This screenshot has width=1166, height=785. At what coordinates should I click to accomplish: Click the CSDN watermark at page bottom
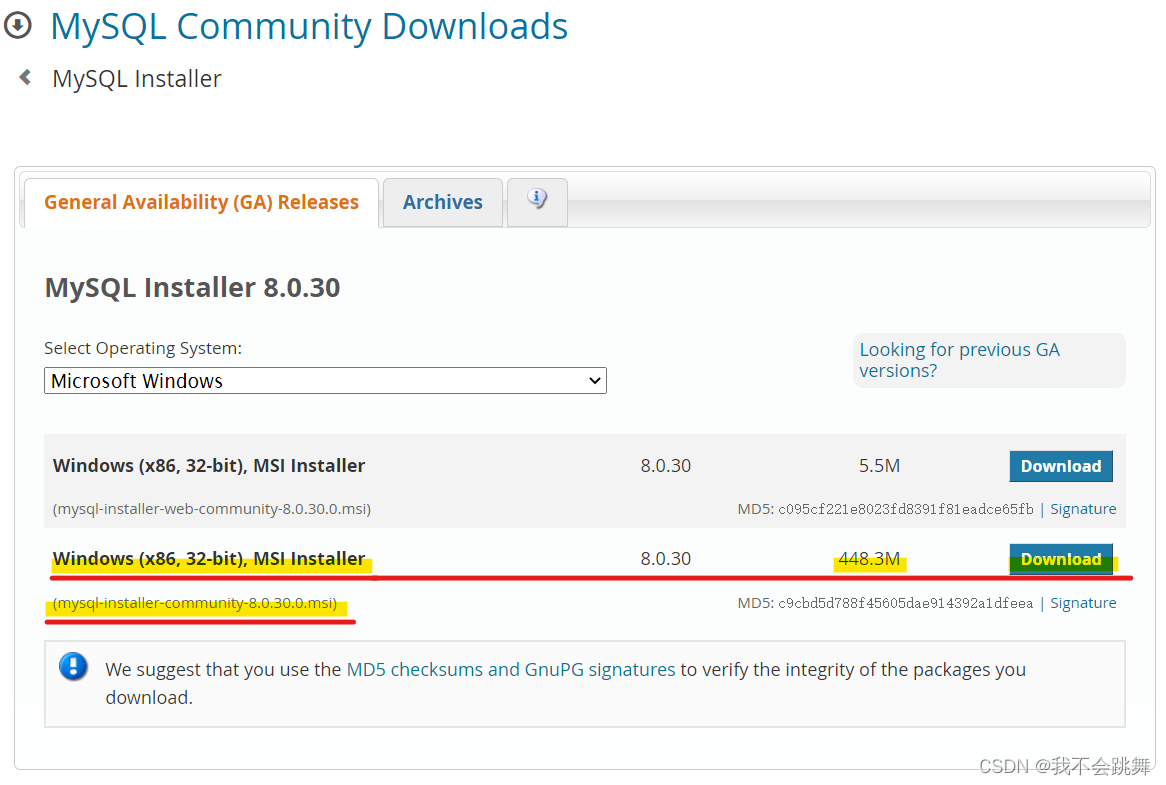pyautogui.click(x=1065, y=767)
